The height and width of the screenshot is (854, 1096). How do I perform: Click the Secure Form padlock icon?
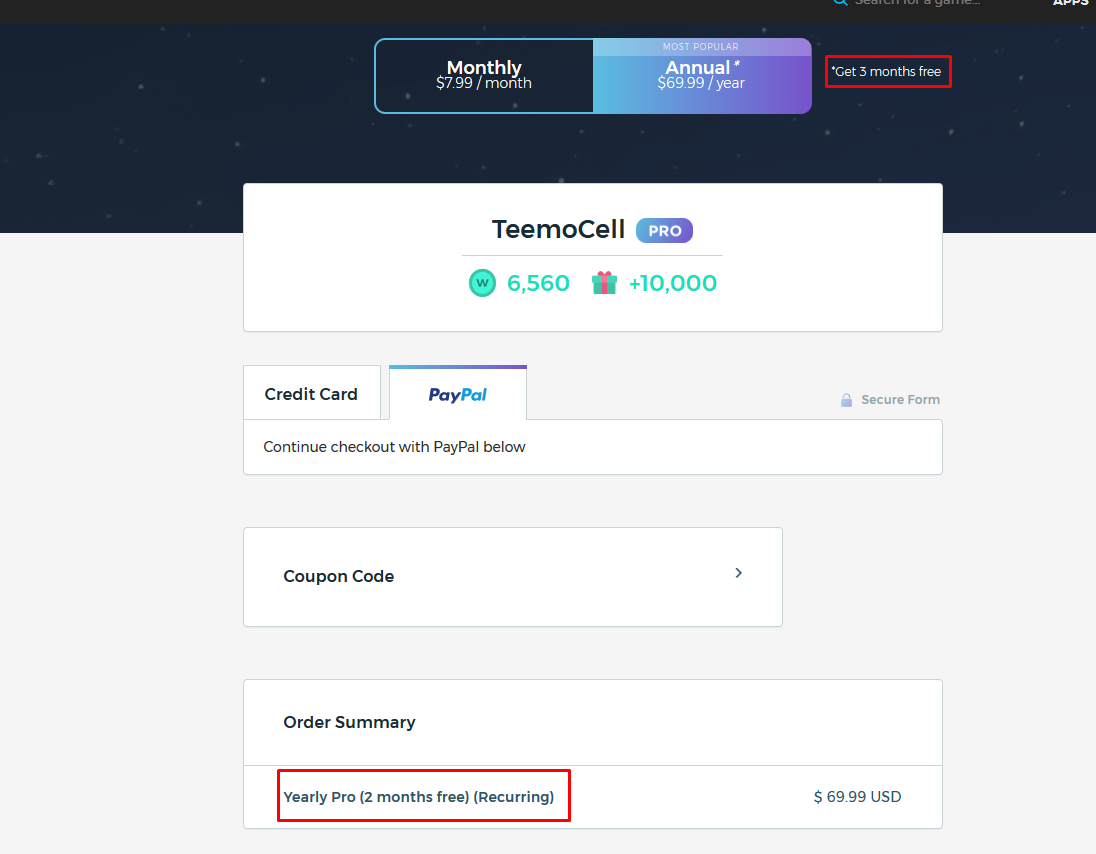pos(847,400)
